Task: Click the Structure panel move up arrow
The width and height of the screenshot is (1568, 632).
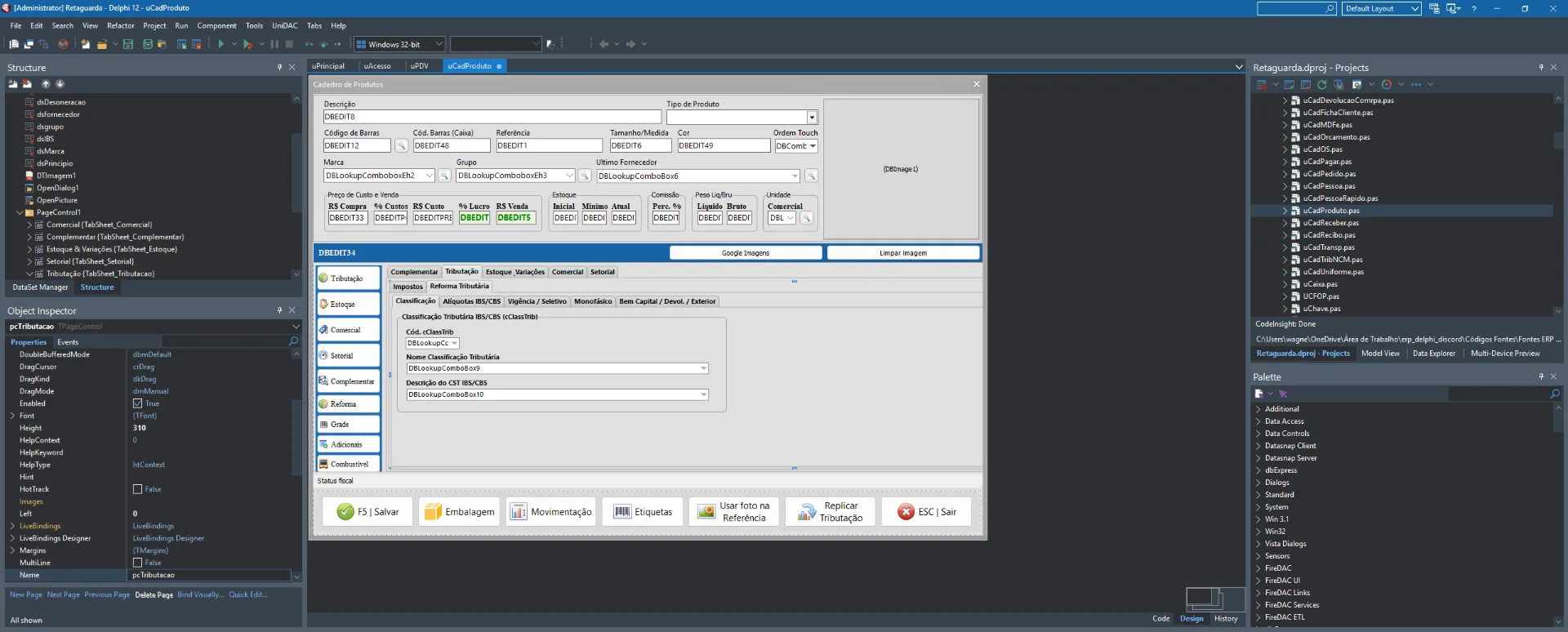Action: click(46, 84)
